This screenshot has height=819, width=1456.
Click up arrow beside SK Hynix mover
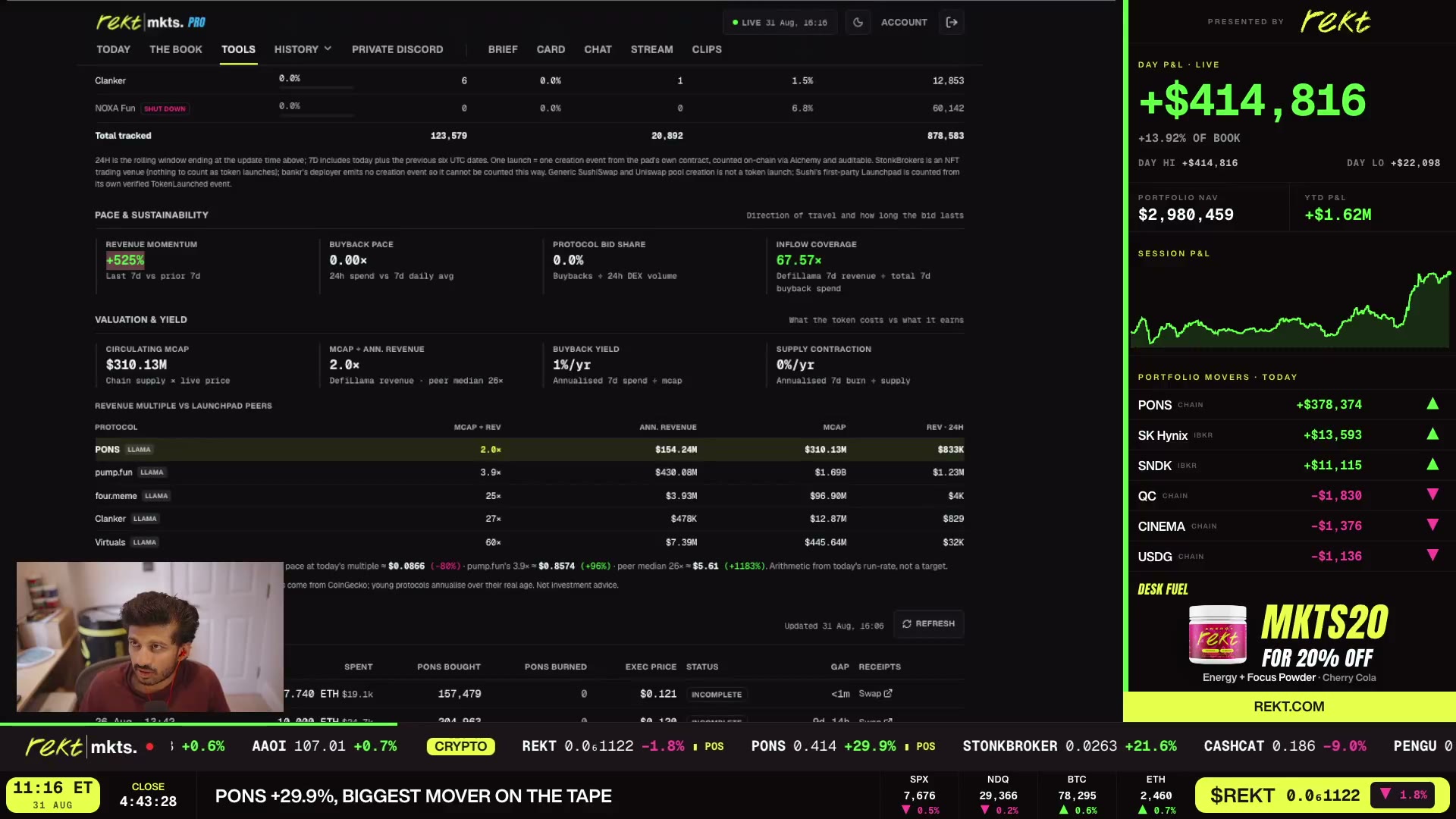1432,435
